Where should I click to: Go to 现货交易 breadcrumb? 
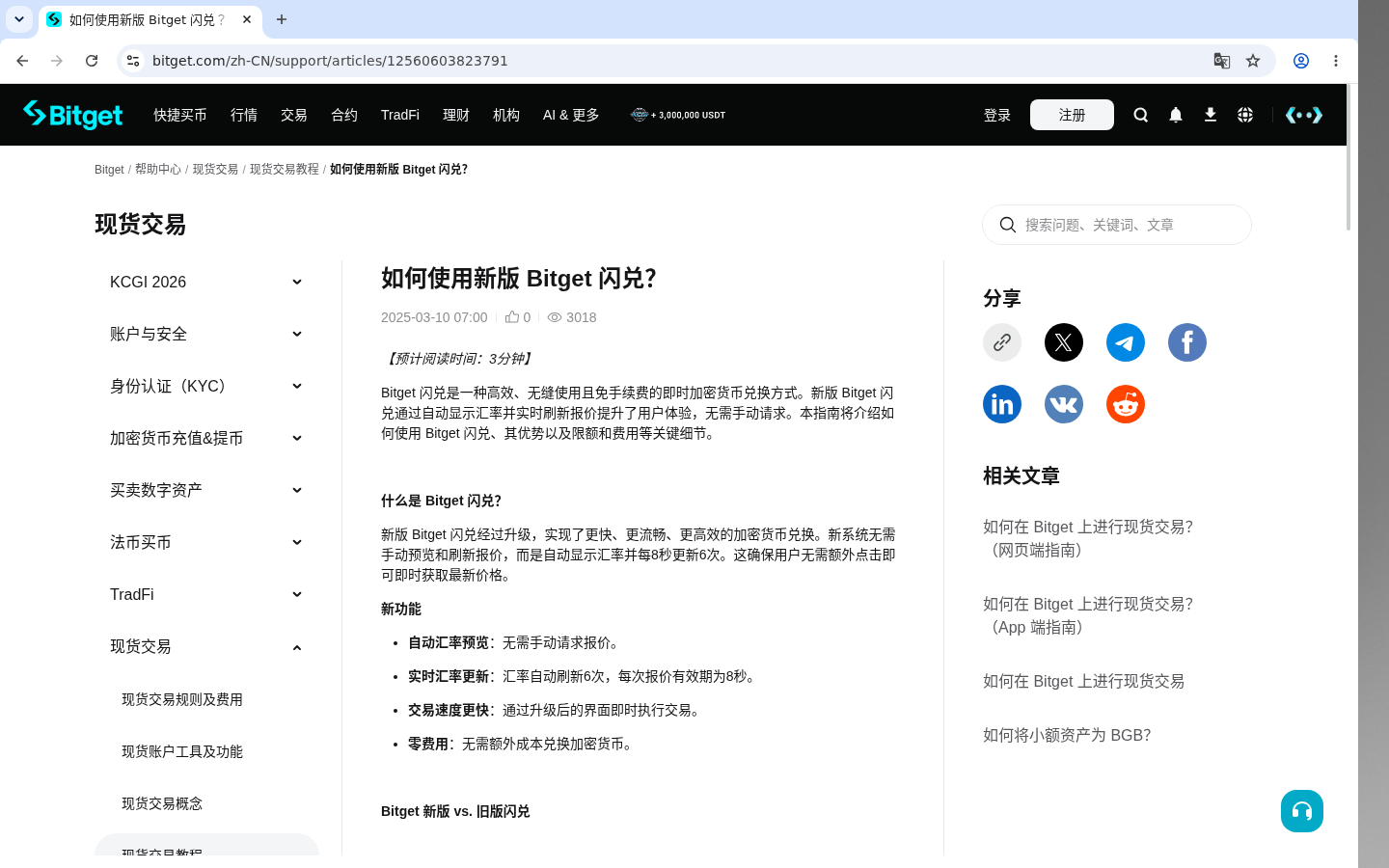[x=215, y=169]
